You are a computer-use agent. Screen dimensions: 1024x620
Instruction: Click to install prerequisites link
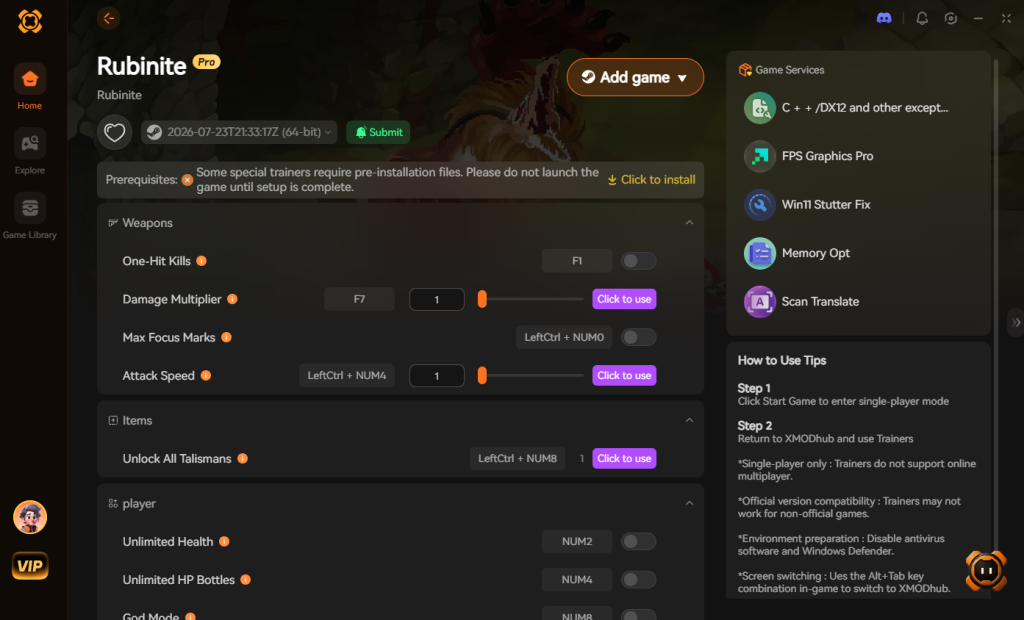(651, 180)
